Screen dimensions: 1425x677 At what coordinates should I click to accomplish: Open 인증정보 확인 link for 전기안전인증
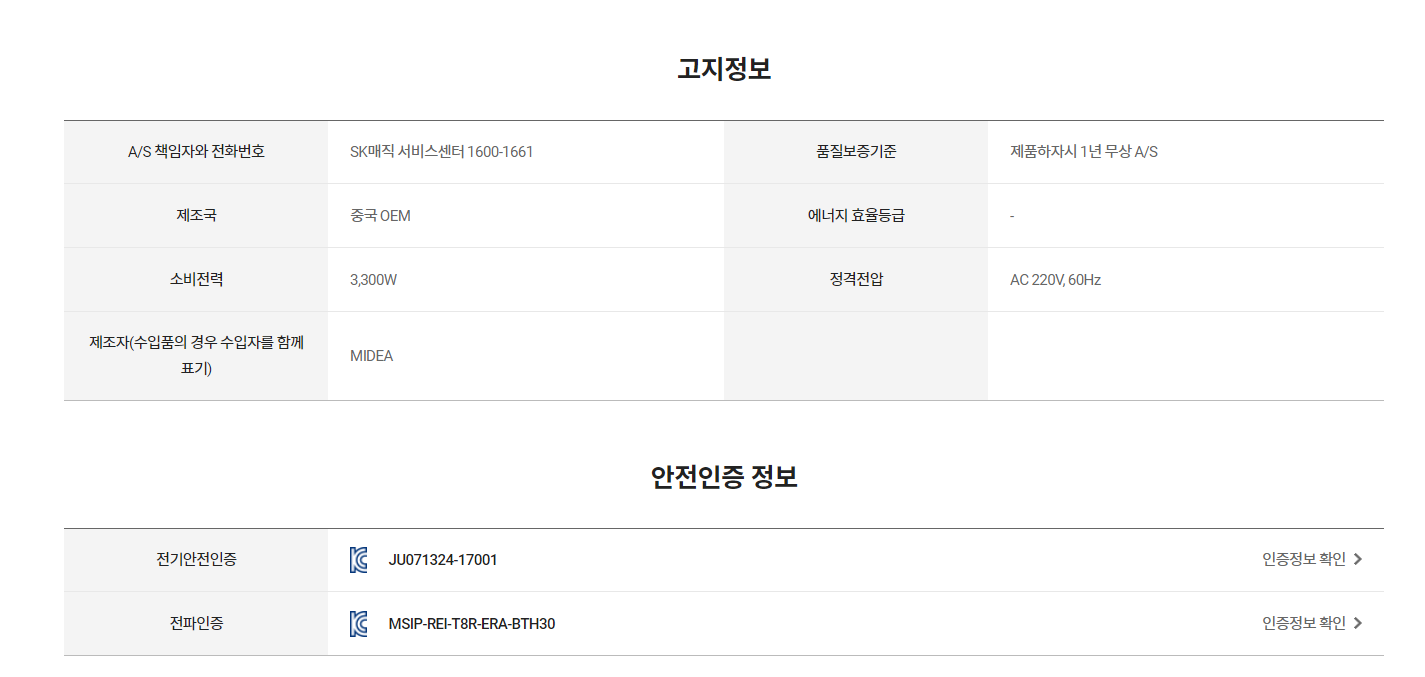(1312, 560)
